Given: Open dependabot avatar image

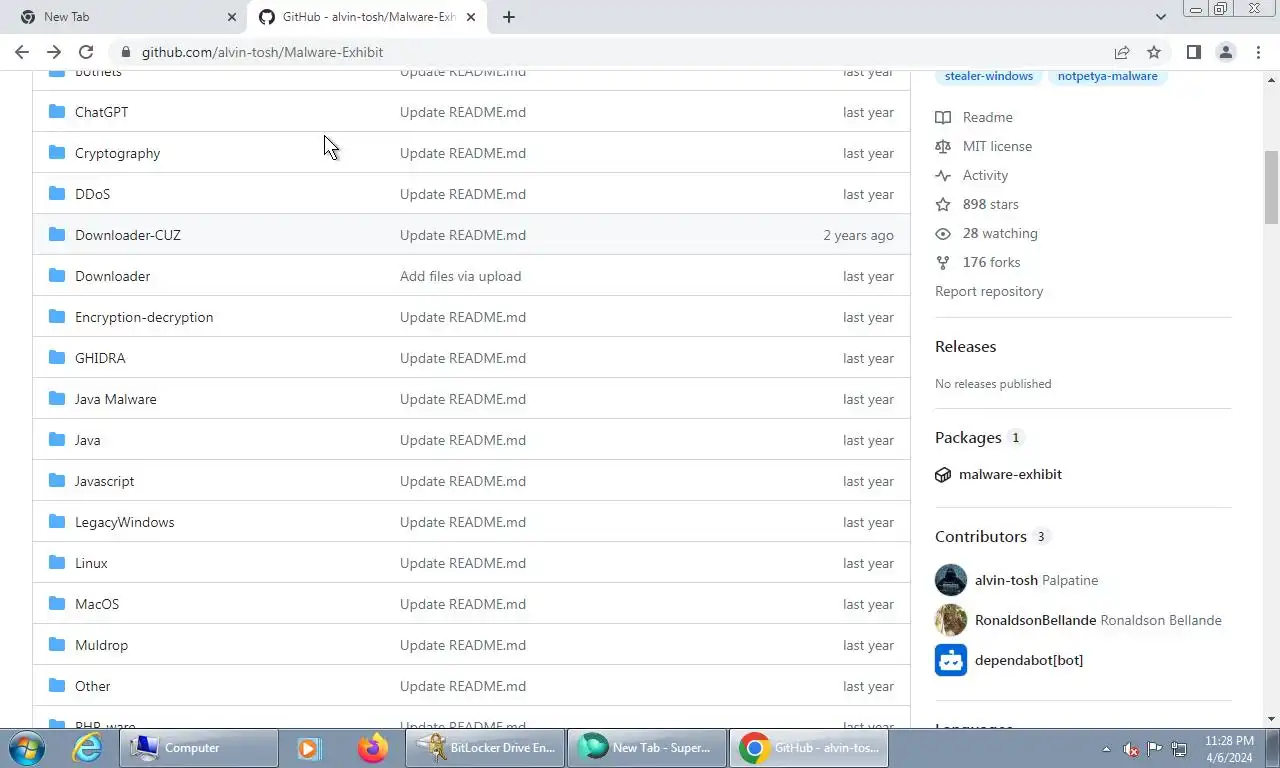Looking at the screenshot, I should point(951,660).
